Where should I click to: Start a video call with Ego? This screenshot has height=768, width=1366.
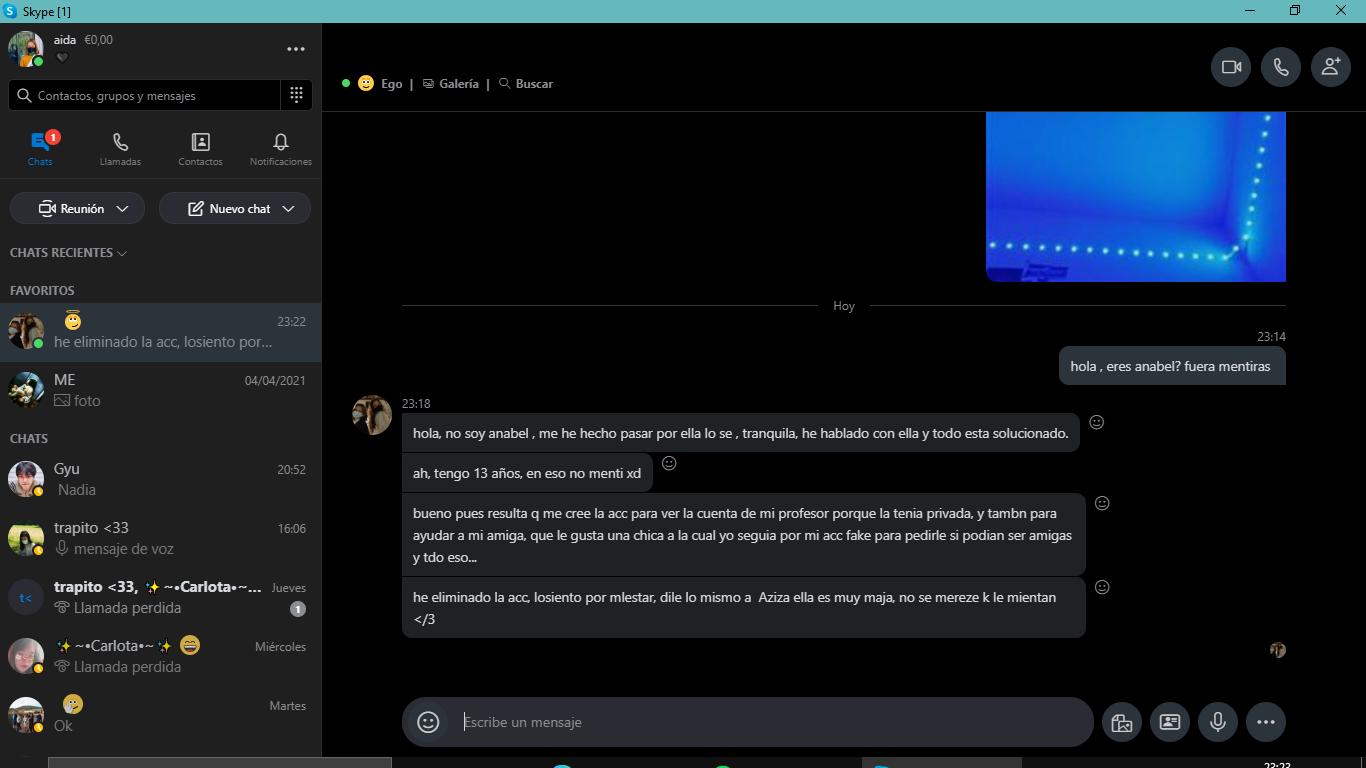tap(1231, 67)
